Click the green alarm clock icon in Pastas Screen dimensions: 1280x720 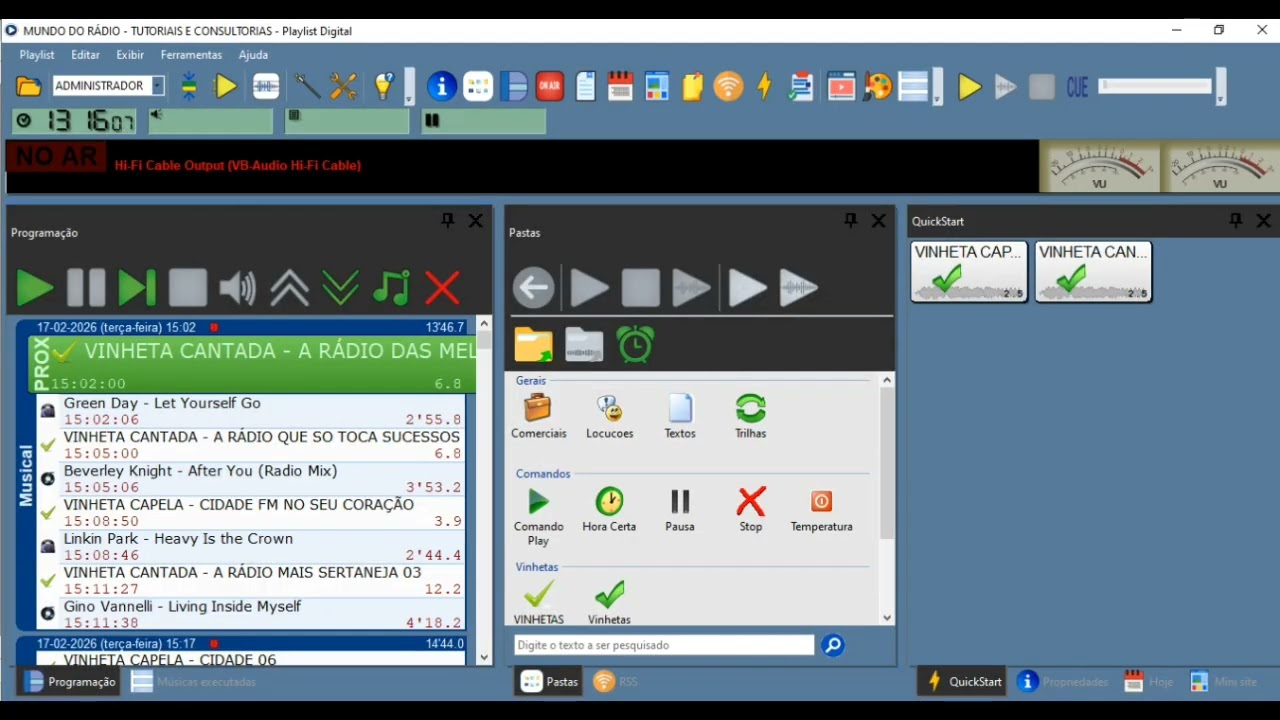[635, 344]
